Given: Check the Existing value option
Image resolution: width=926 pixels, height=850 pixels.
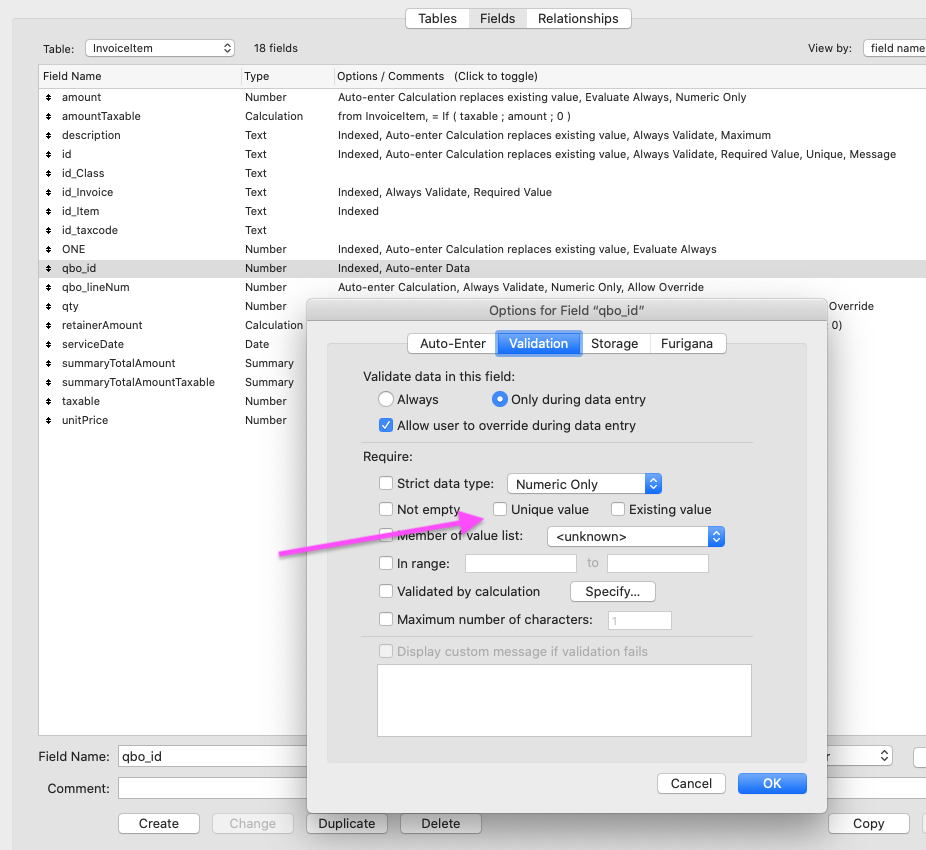Looking at the screenshot, I should (x=618, y=509).
